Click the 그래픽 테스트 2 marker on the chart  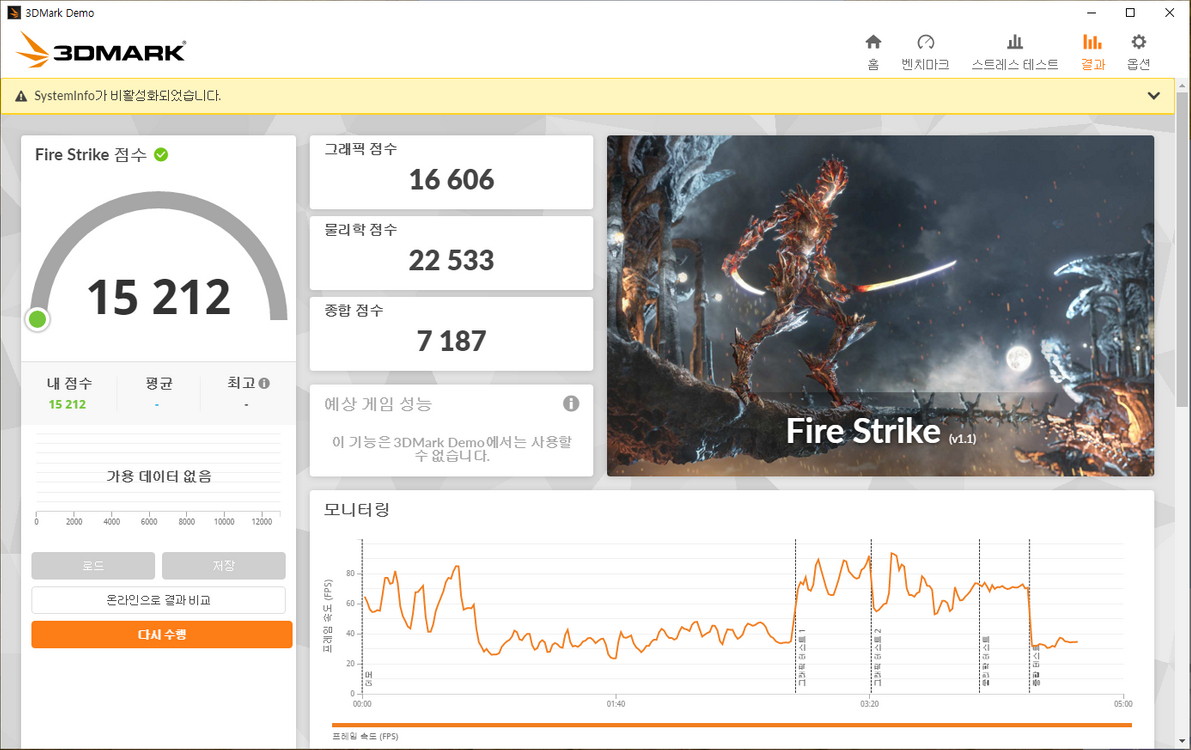[x=878, y=657]
